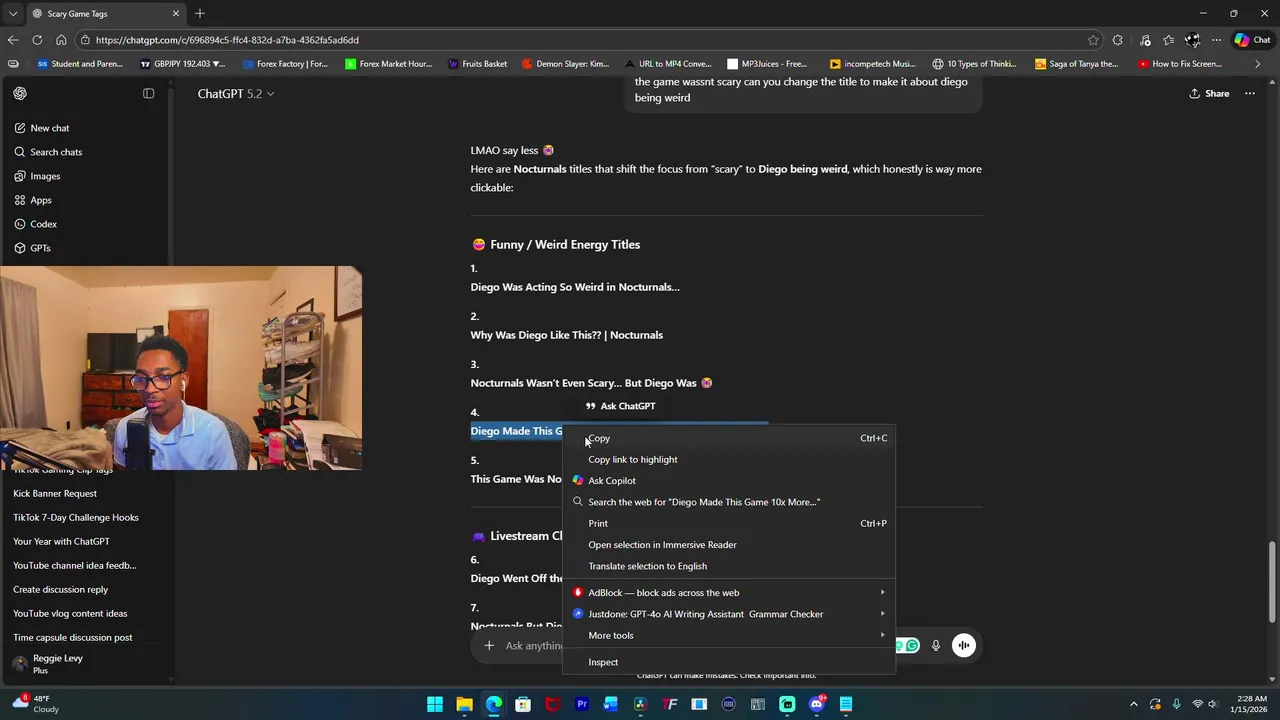Close the Scary Game Tags tab
Image resolution: width=1280 pixels, height=720 pixels.
176,13
